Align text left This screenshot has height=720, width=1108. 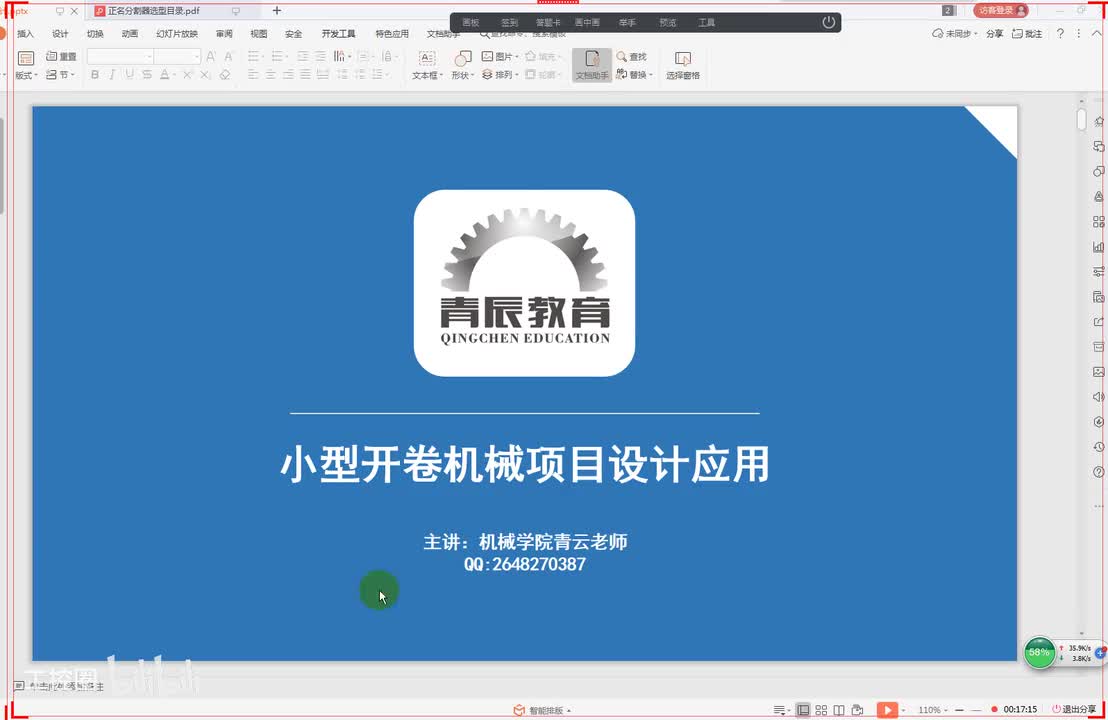click(x=253, y=74)
